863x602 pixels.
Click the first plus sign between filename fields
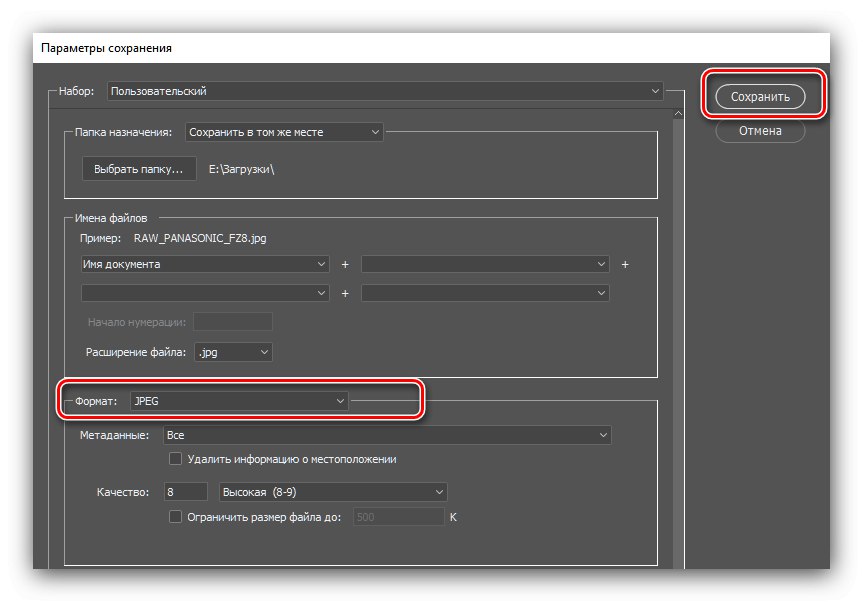[x=344, y=264]
